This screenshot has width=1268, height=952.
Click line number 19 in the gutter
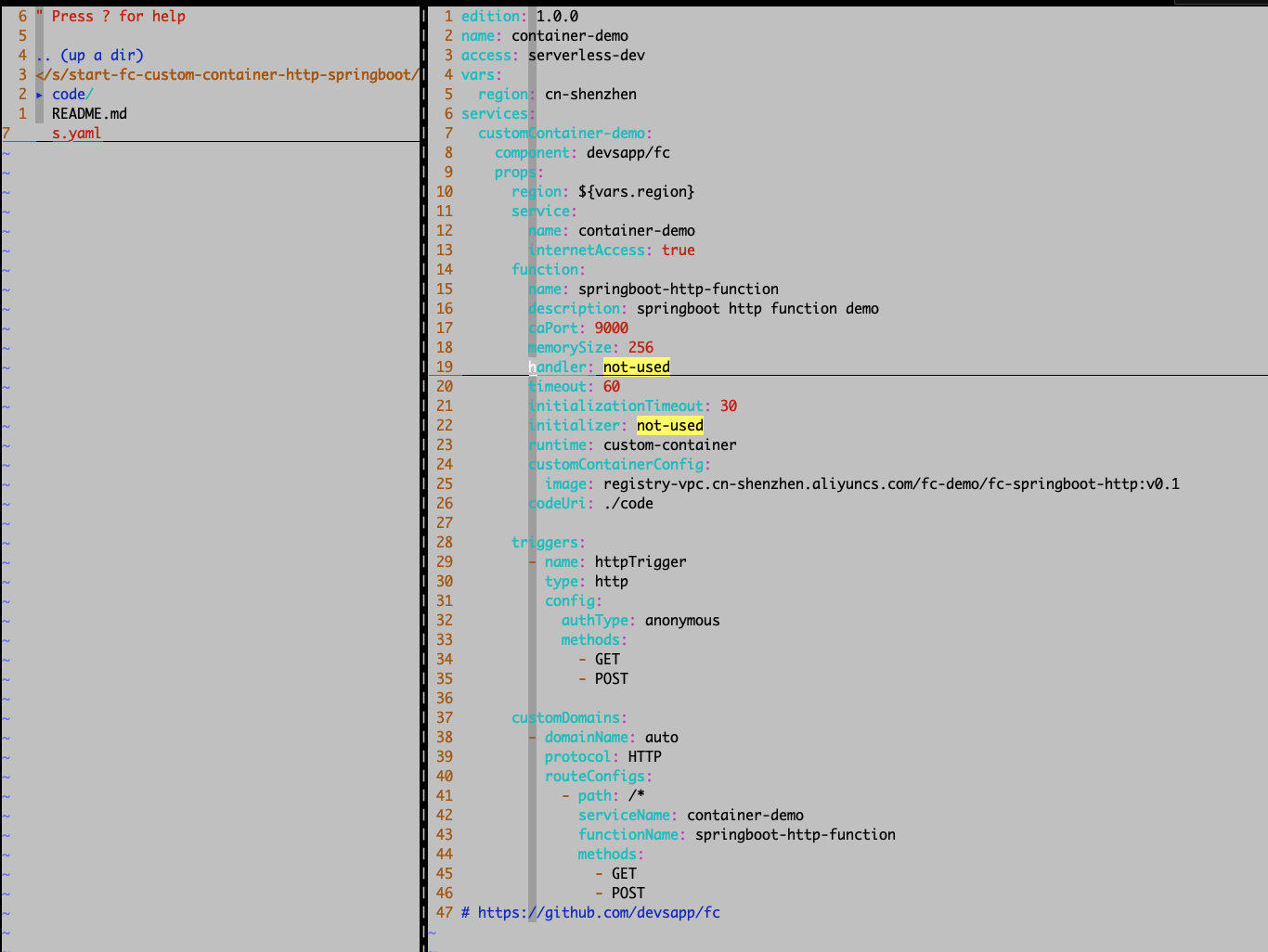[444, 367]
